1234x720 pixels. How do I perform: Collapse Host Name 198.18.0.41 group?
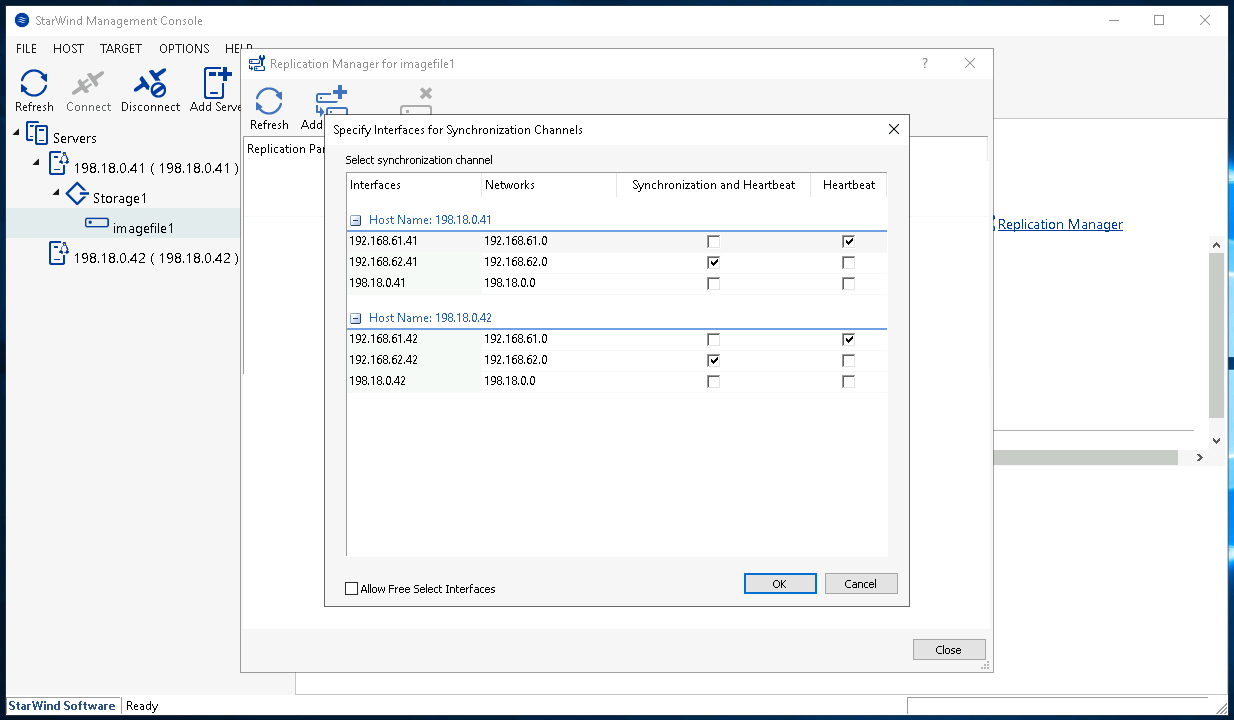point(354,220)
